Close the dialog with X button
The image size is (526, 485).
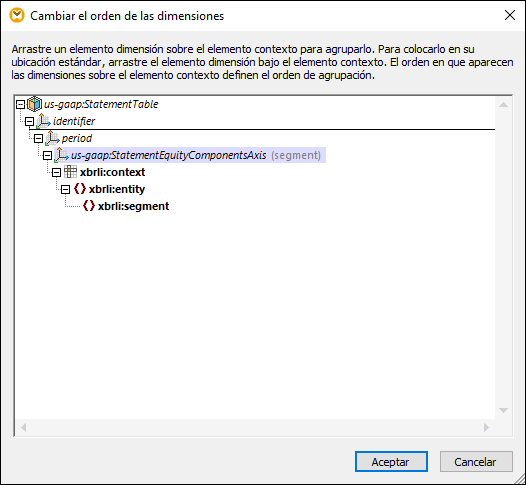(x=510, y=15)
